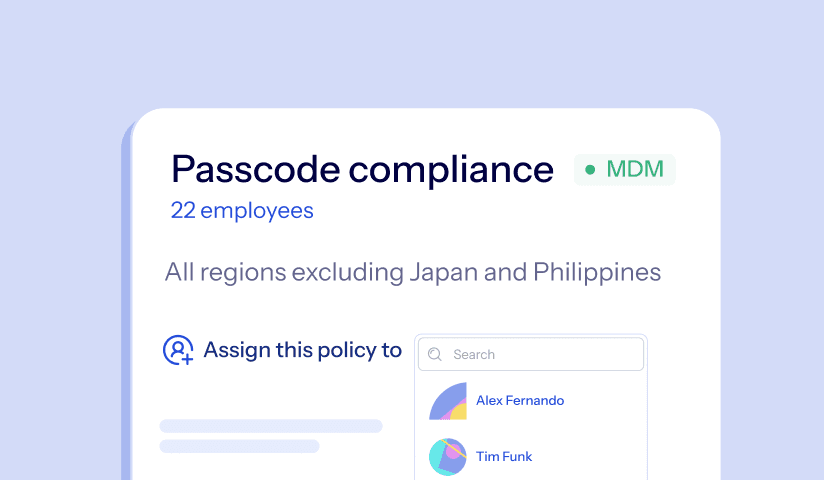Click the MDM badge text
824x480 pixels.
click(x=636, y=170)
